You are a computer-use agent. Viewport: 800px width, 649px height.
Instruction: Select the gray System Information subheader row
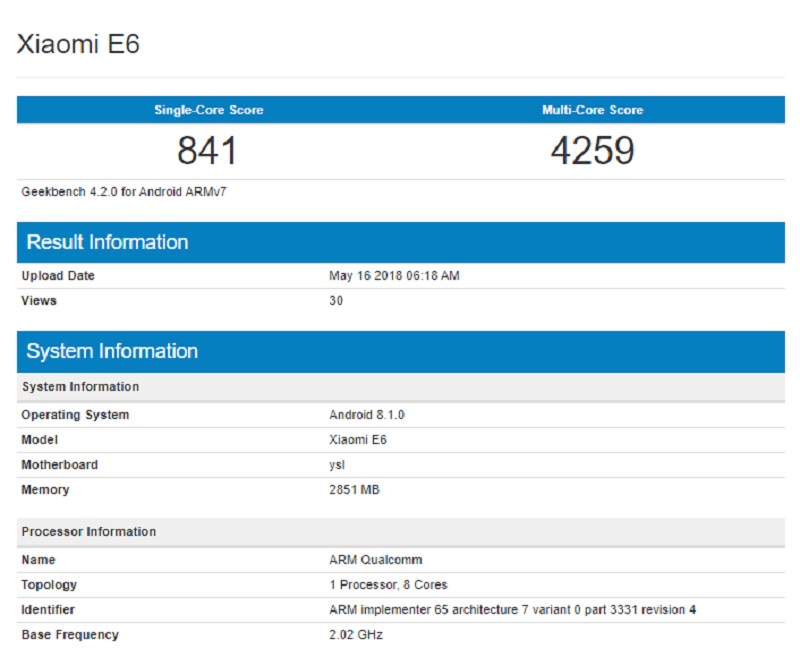401,387
